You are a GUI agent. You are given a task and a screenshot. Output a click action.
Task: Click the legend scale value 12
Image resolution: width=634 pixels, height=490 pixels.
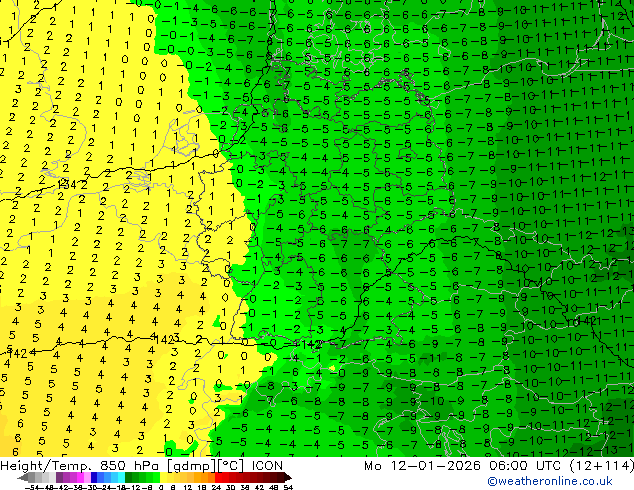[187, 487]
